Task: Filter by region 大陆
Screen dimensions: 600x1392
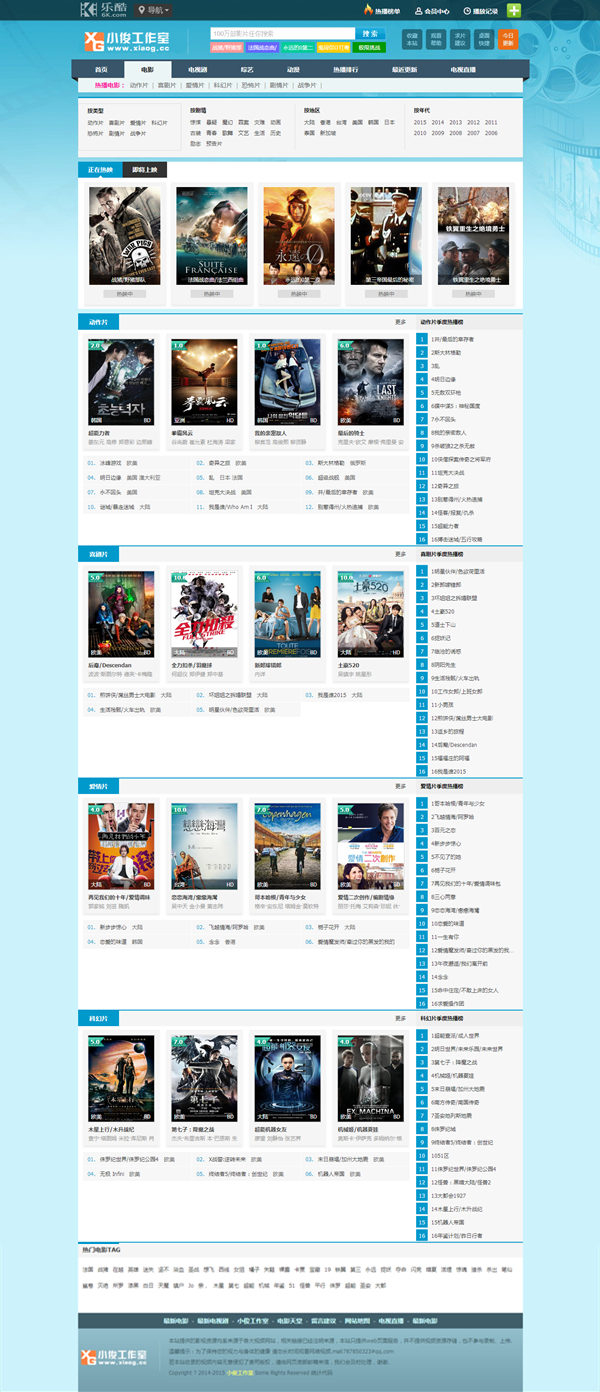Action: [310, 122]
